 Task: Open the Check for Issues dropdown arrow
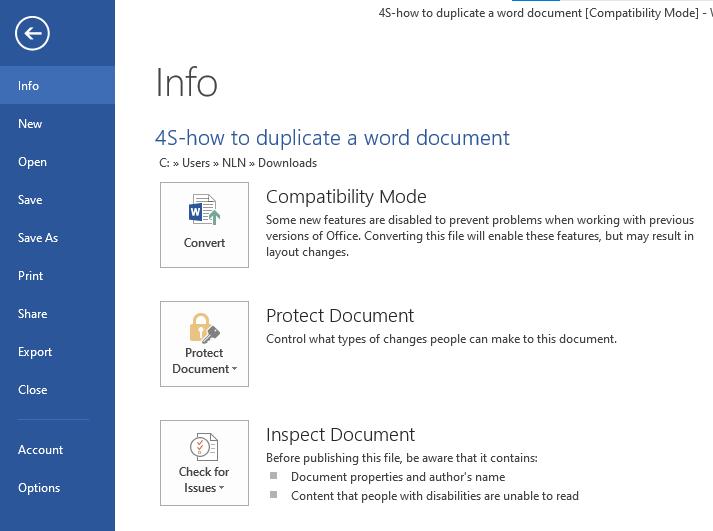pos(221,488)
